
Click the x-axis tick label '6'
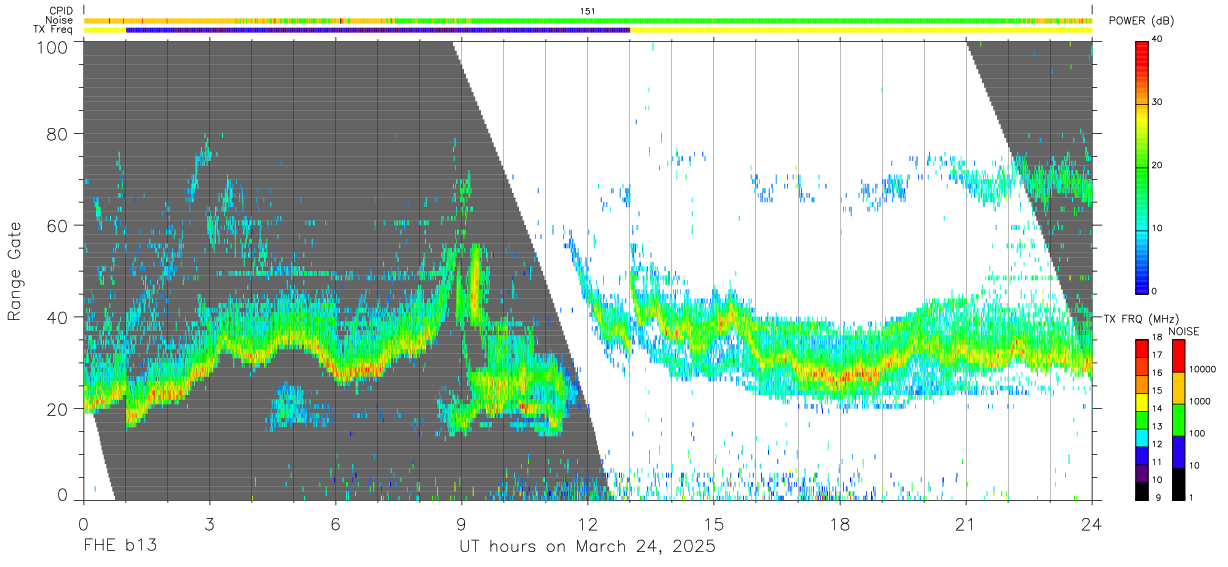(x=335, y=524)
